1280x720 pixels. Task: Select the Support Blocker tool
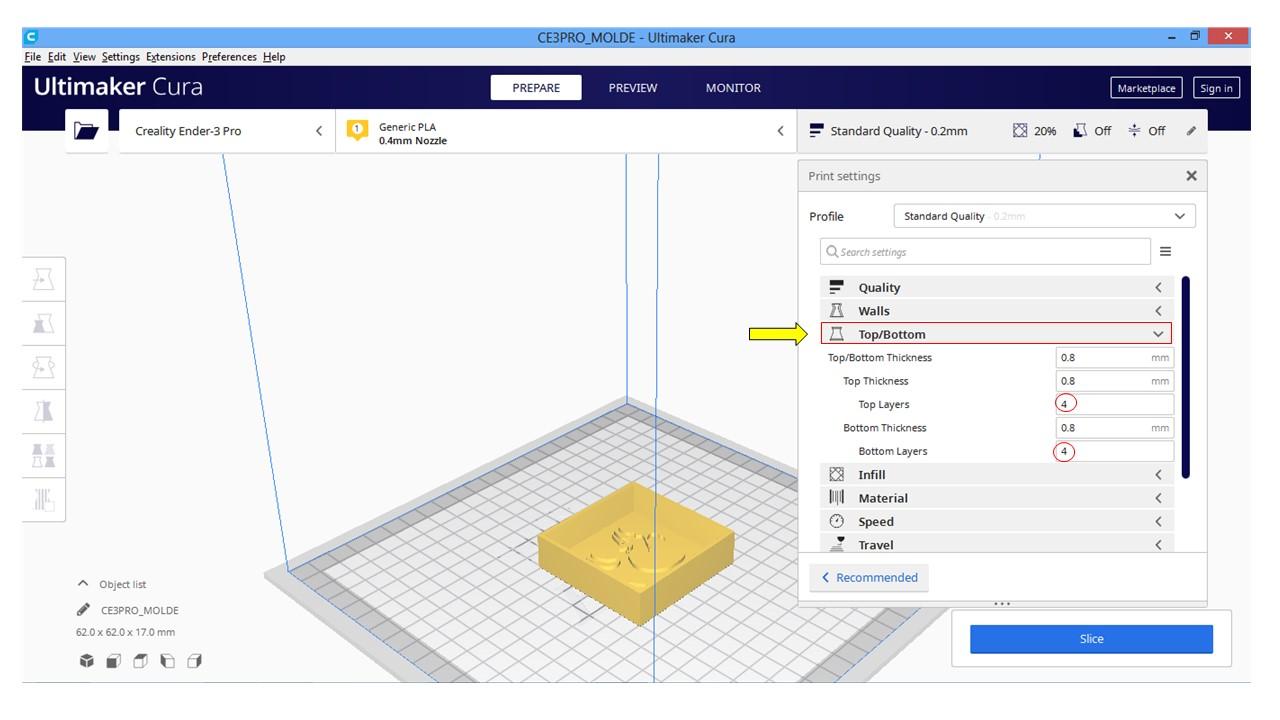(x=44, y=498)
